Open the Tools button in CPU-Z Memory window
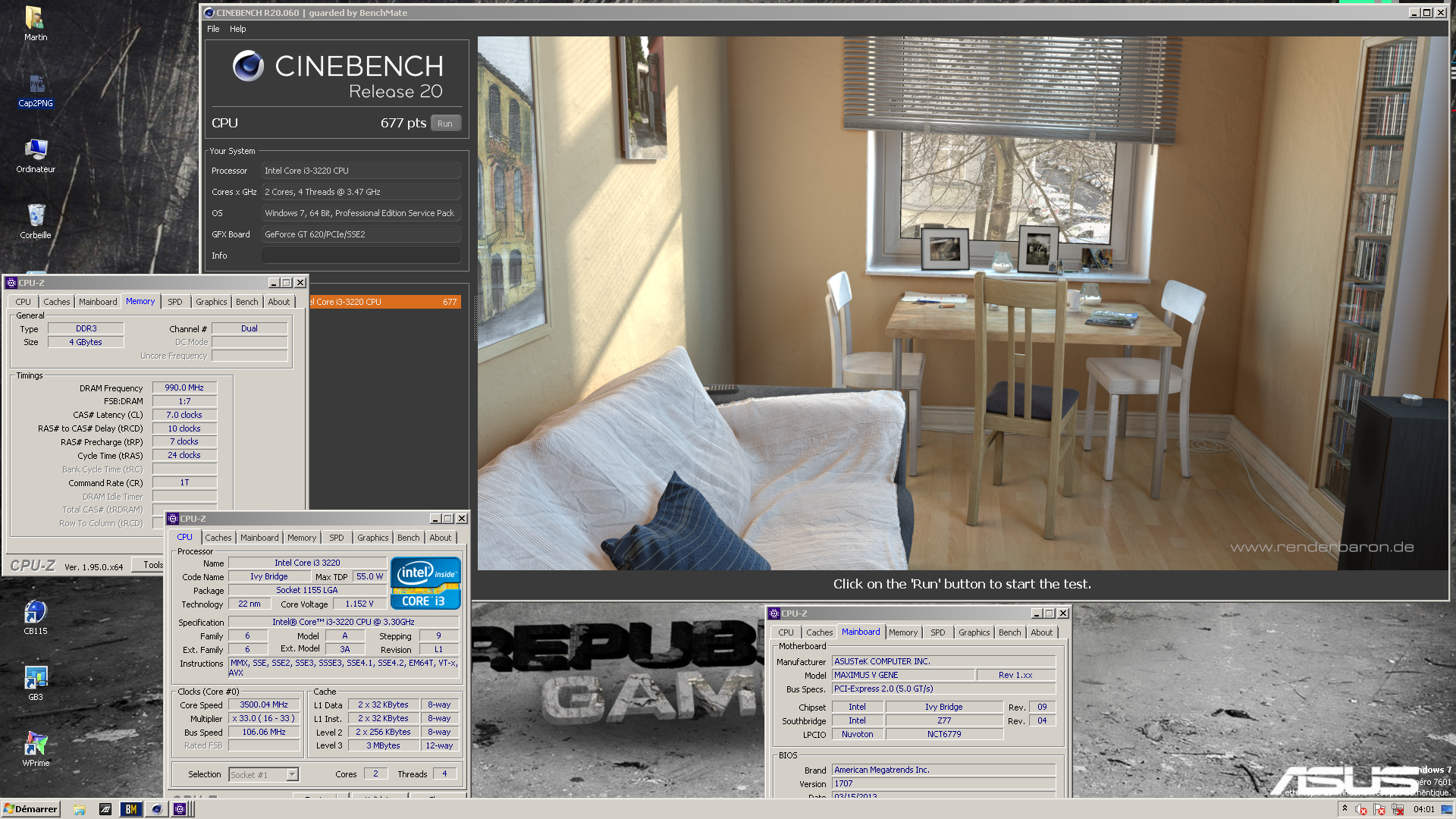Image resolution: width=1456 pixels, height=819 pixels. click(152, 565)
